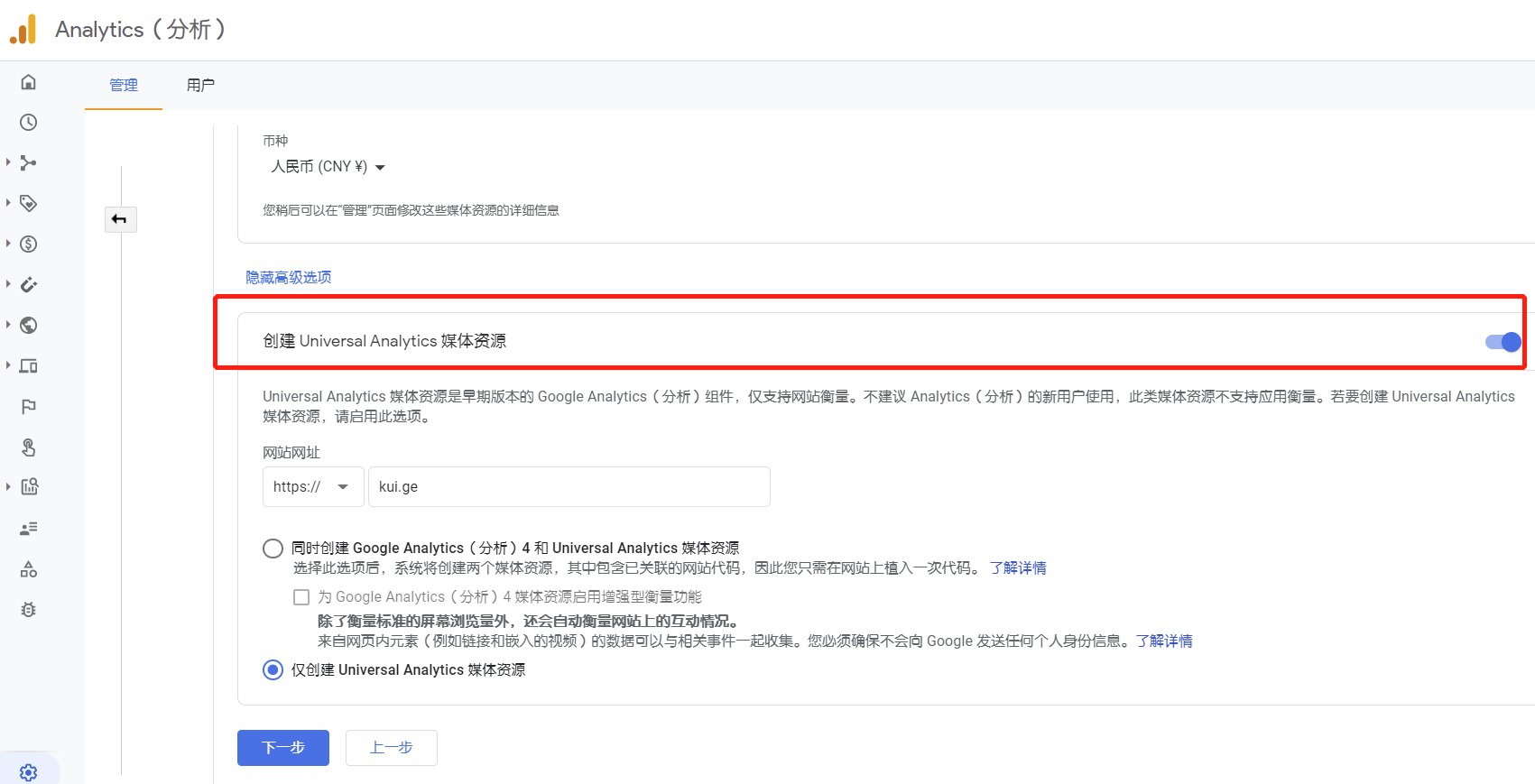Screen dimensions: 1535x784
Task: Expand the tag icon sidebar arrow
Action: (x=8, y=203)
